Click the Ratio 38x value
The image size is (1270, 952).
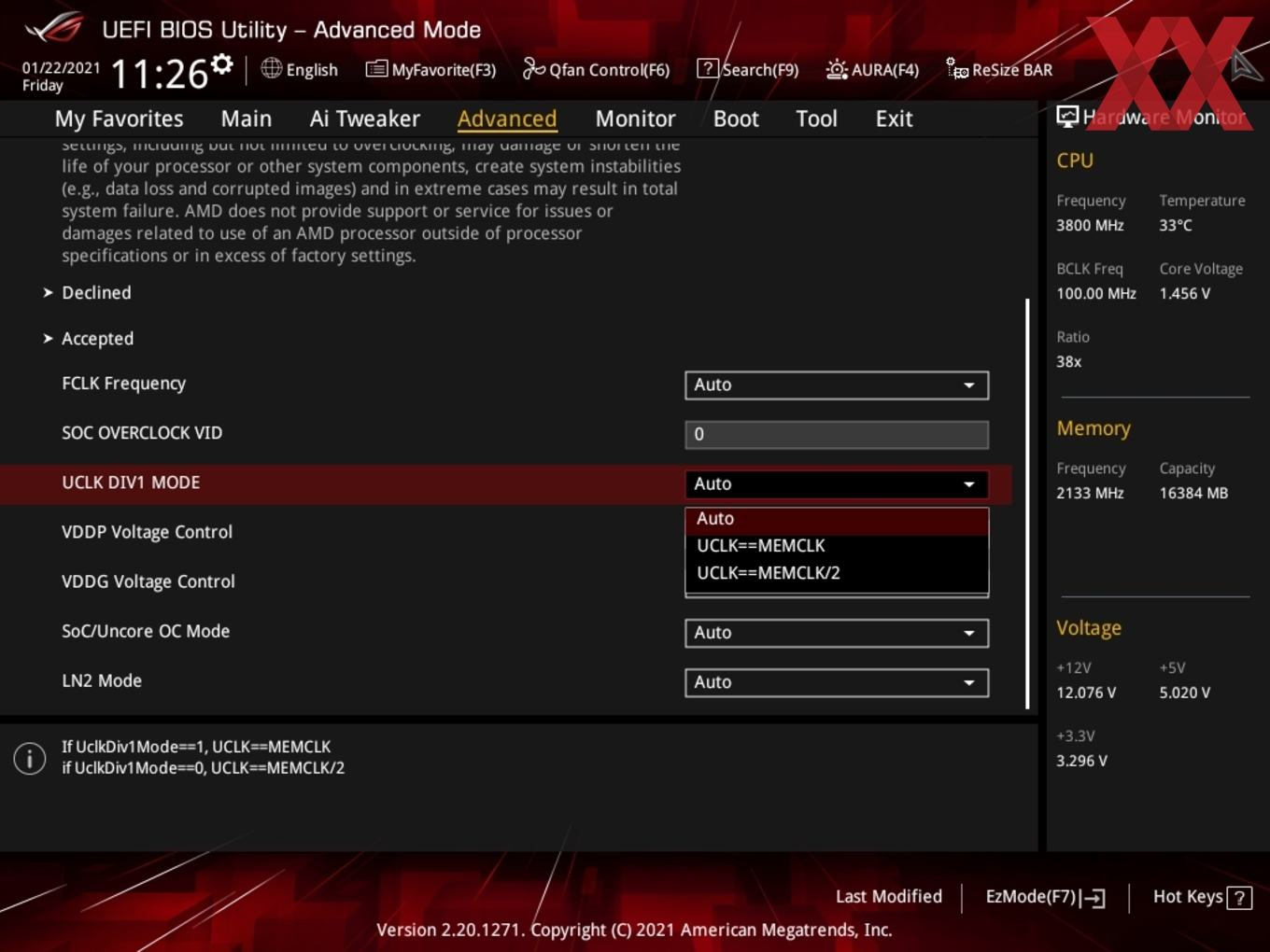[x=1068, y=361]
